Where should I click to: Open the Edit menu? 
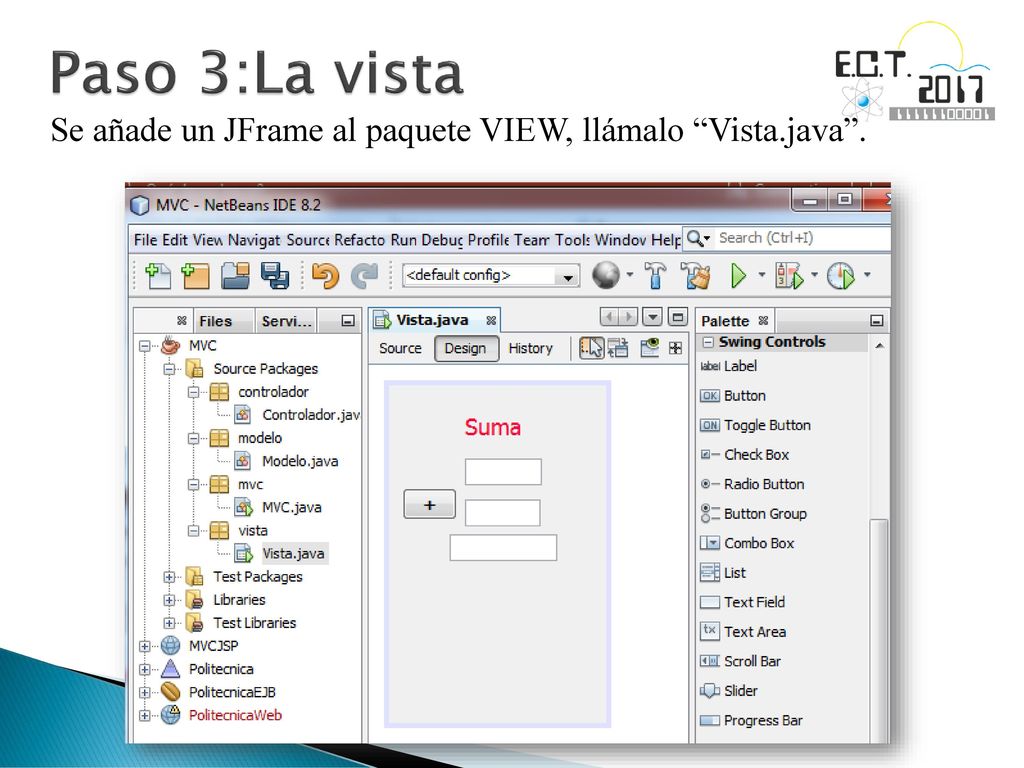(175, 240)
